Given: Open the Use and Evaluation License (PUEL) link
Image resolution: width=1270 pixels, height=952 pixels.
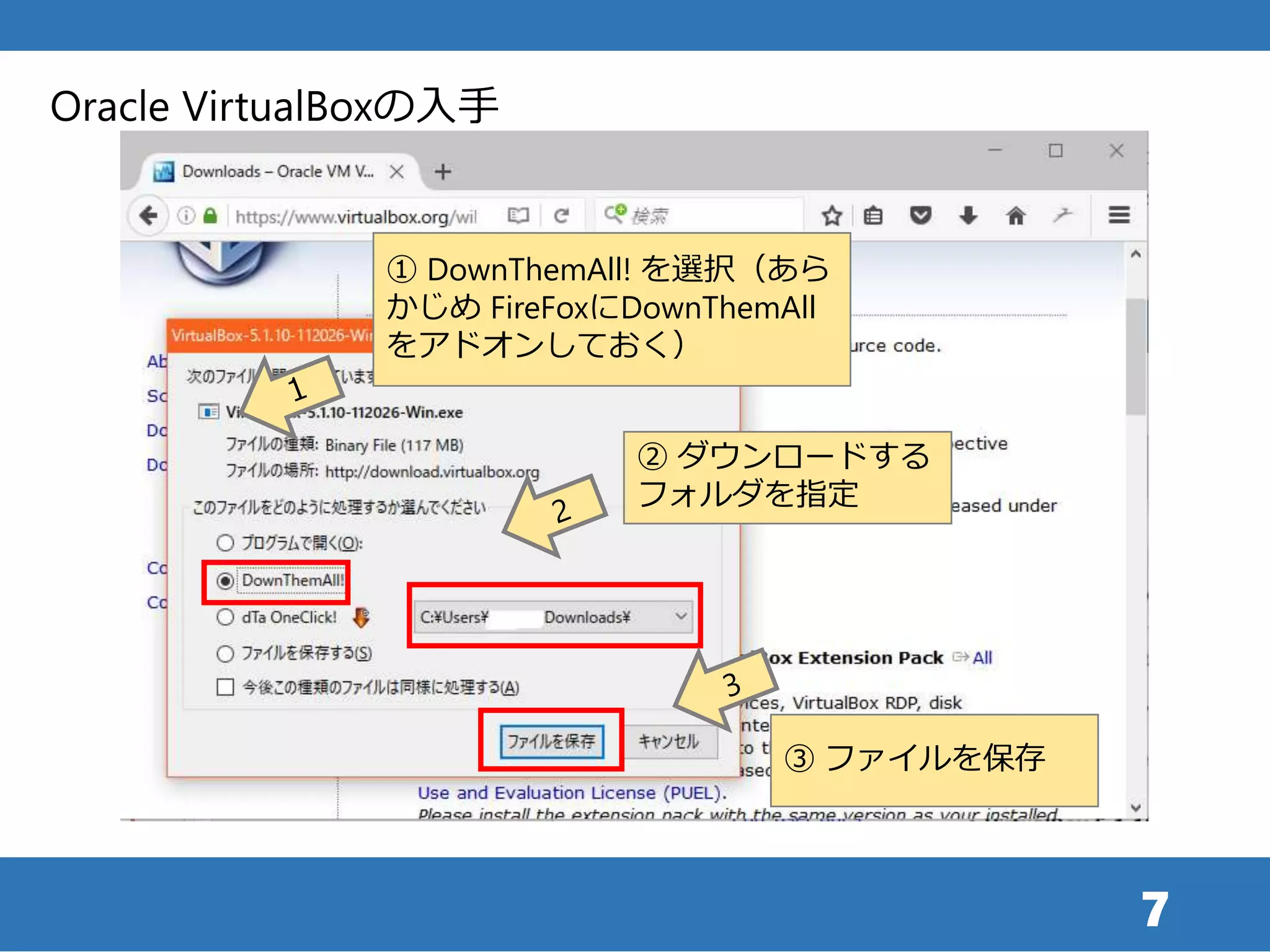Looking at the screenshot, I should pyautogui.click(x=572, y=793).
